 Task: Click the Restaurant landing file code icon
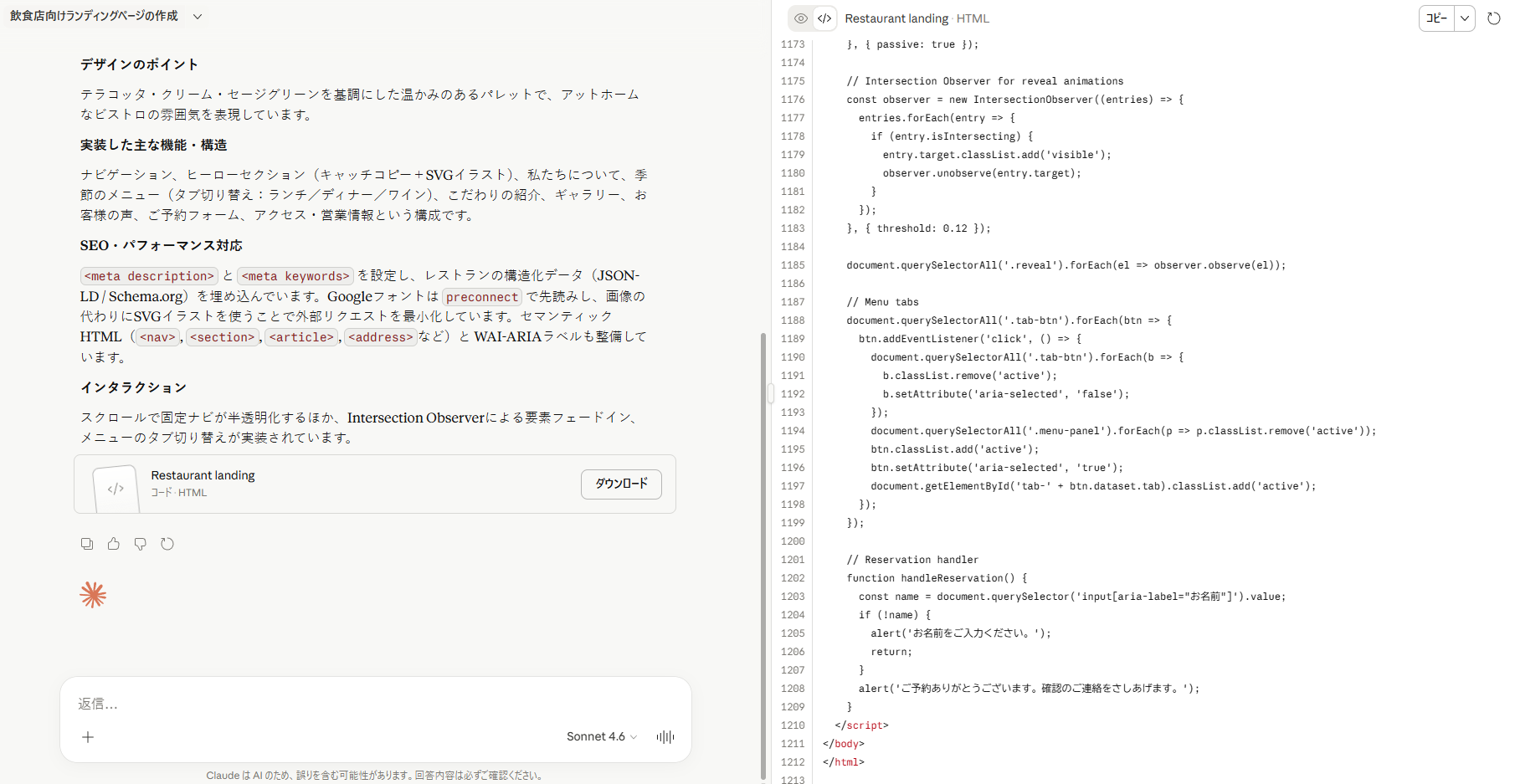pyautogui.click(x=116, y=488)
